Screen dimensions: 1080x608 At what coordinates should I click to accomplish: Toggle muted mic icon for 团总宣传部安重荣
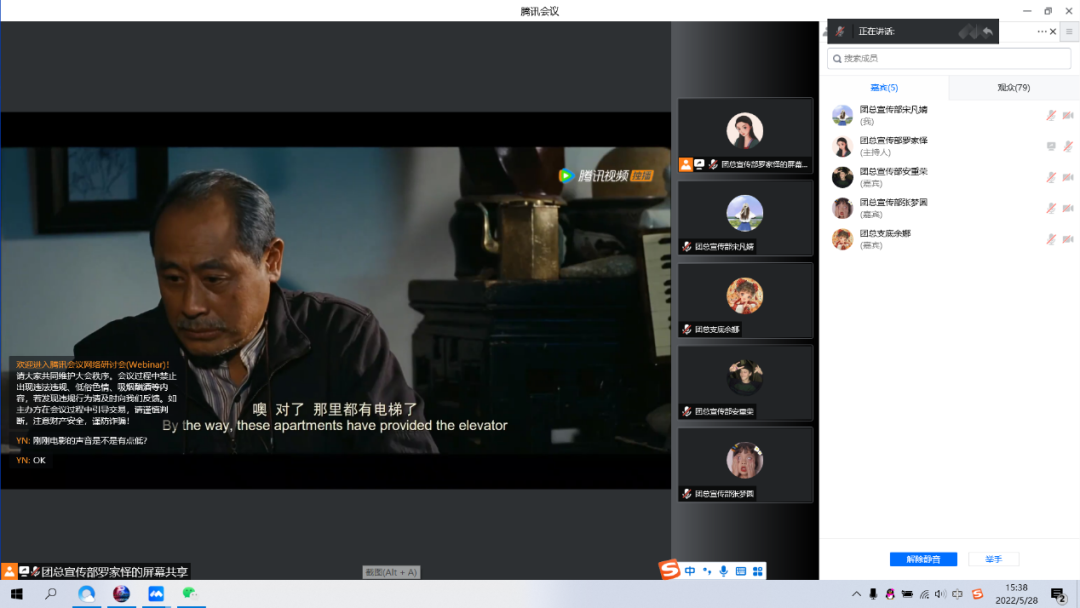1051,177
